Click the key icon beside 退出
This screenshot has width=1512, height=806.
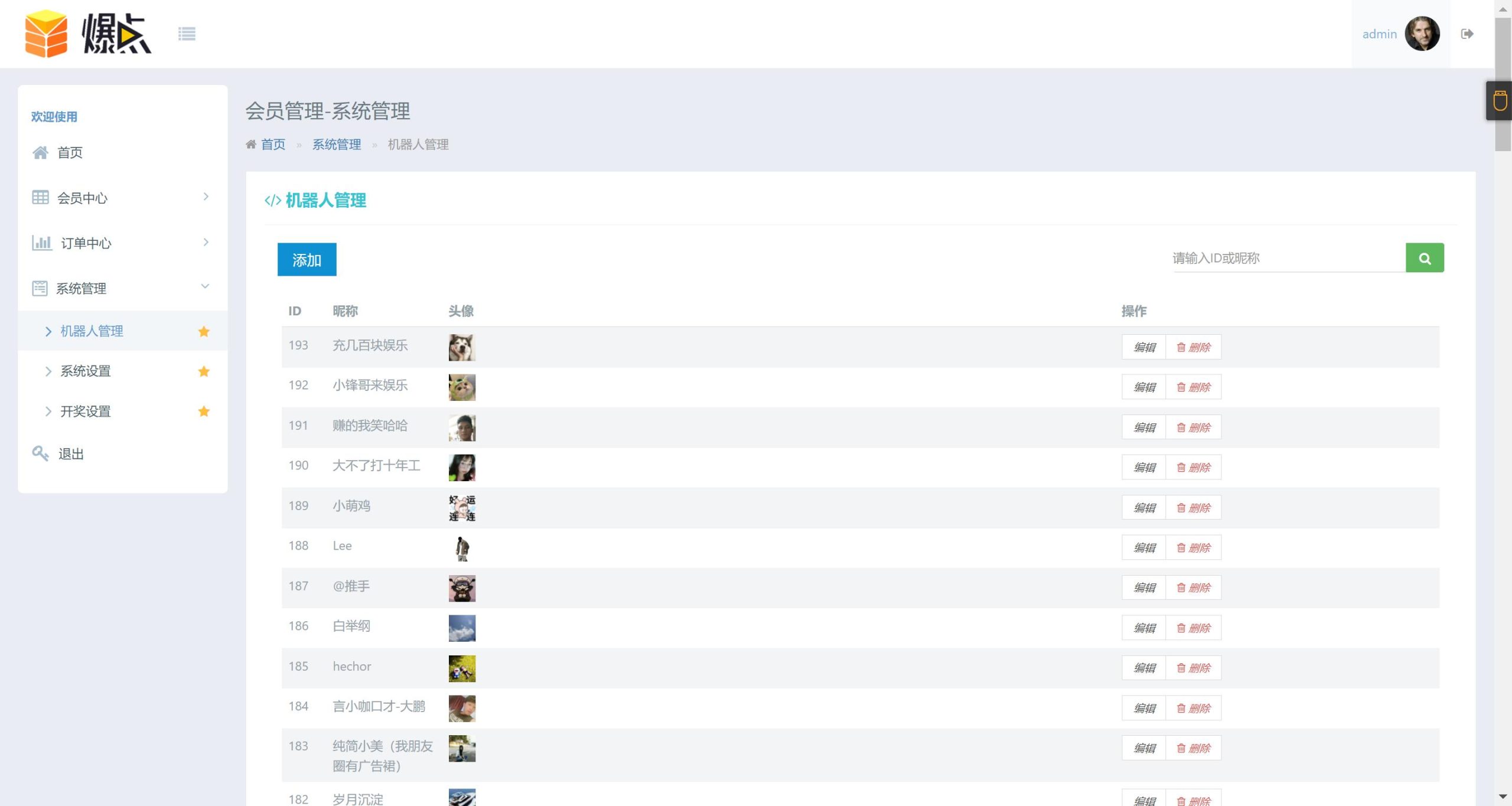click(40, 453)
